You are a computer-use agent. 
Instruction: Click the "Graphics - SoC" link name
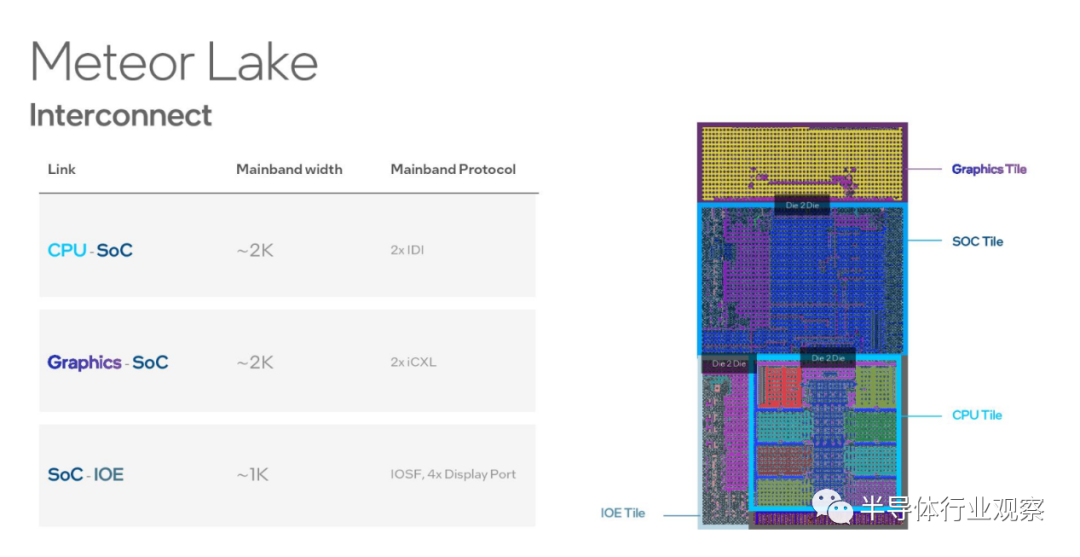click(107, 362)
